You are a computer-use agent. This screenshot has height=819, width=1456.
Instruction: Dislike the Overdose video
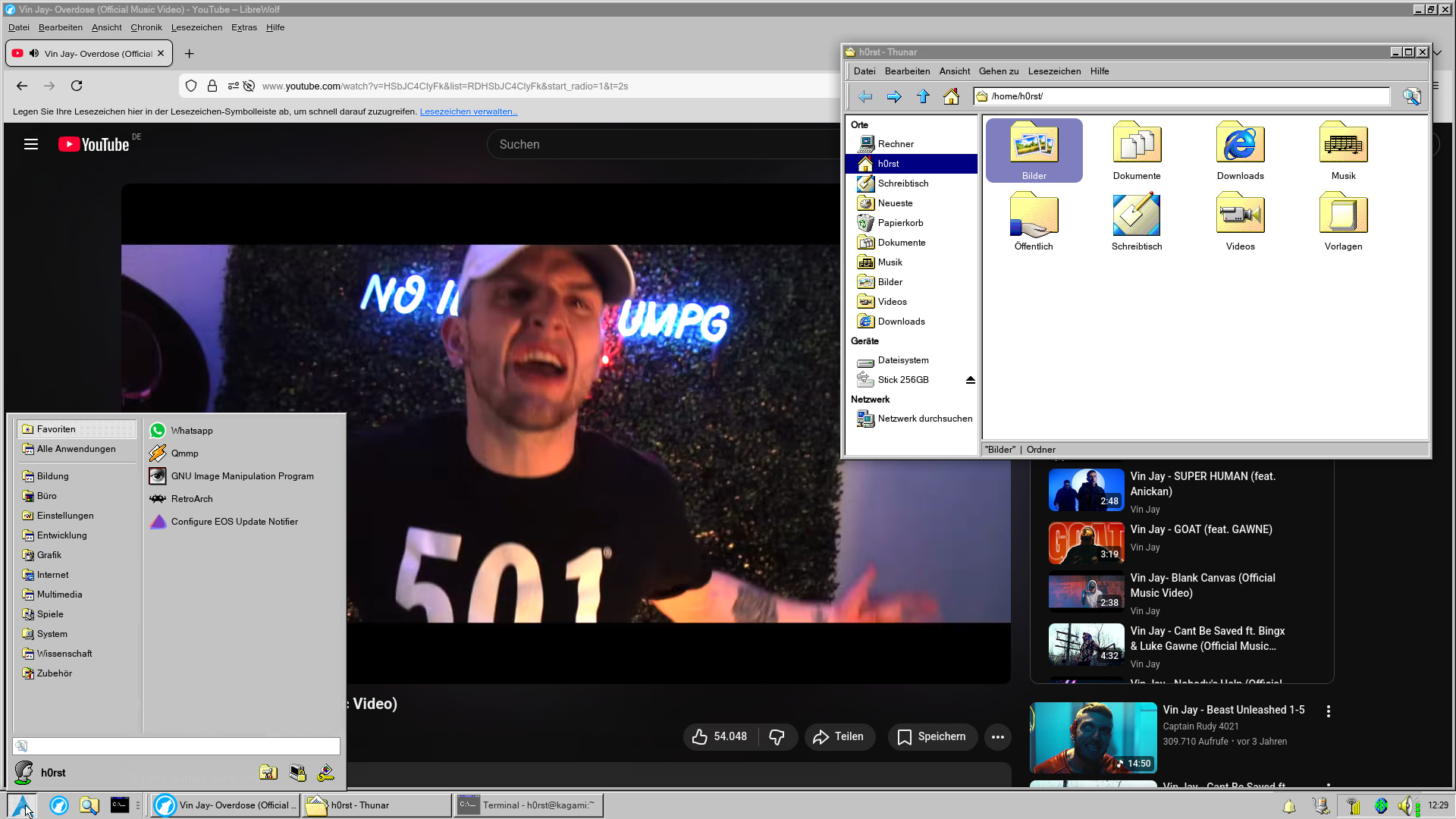[x=777, y=736]
